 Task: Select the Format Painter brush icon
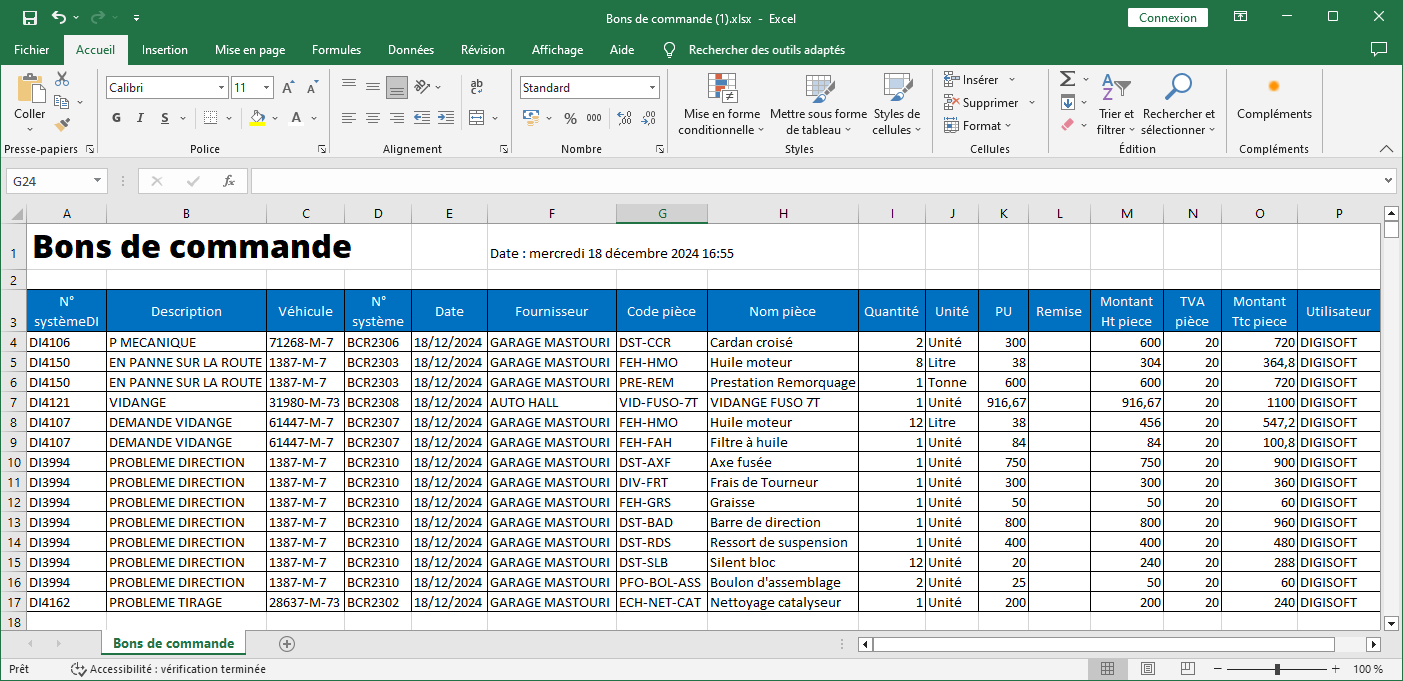62,125
